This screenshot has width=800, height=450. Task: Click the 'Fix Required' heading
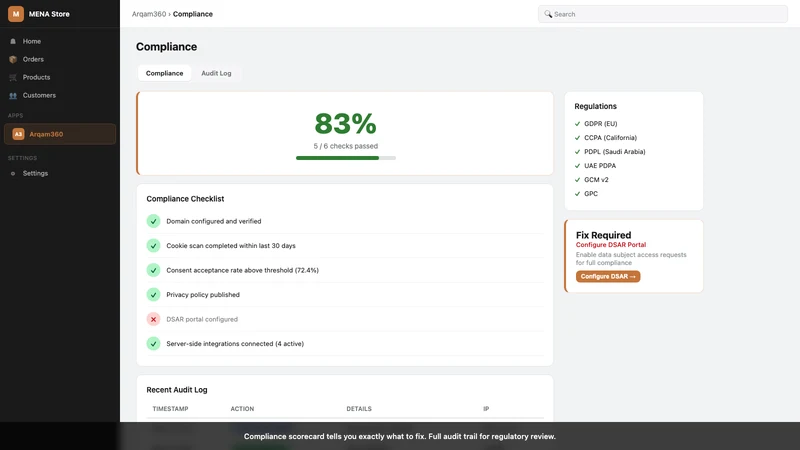pyautogui.click(x=604, y=235)
